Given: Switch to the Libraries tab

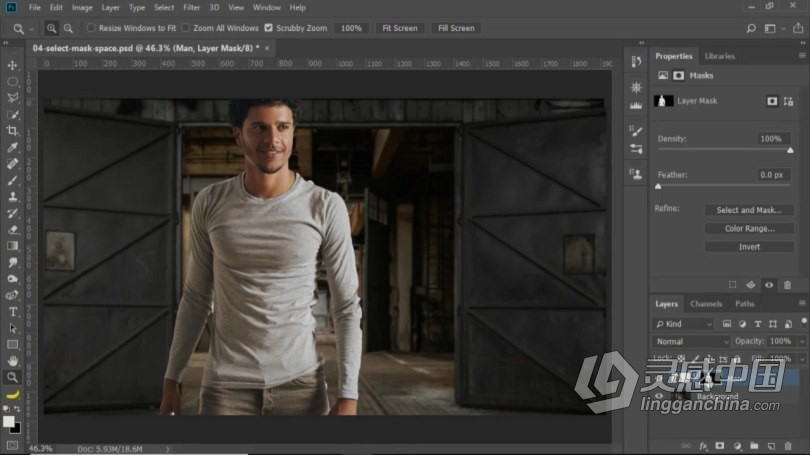Looking at the screenshot, I should tap(720, 56).
